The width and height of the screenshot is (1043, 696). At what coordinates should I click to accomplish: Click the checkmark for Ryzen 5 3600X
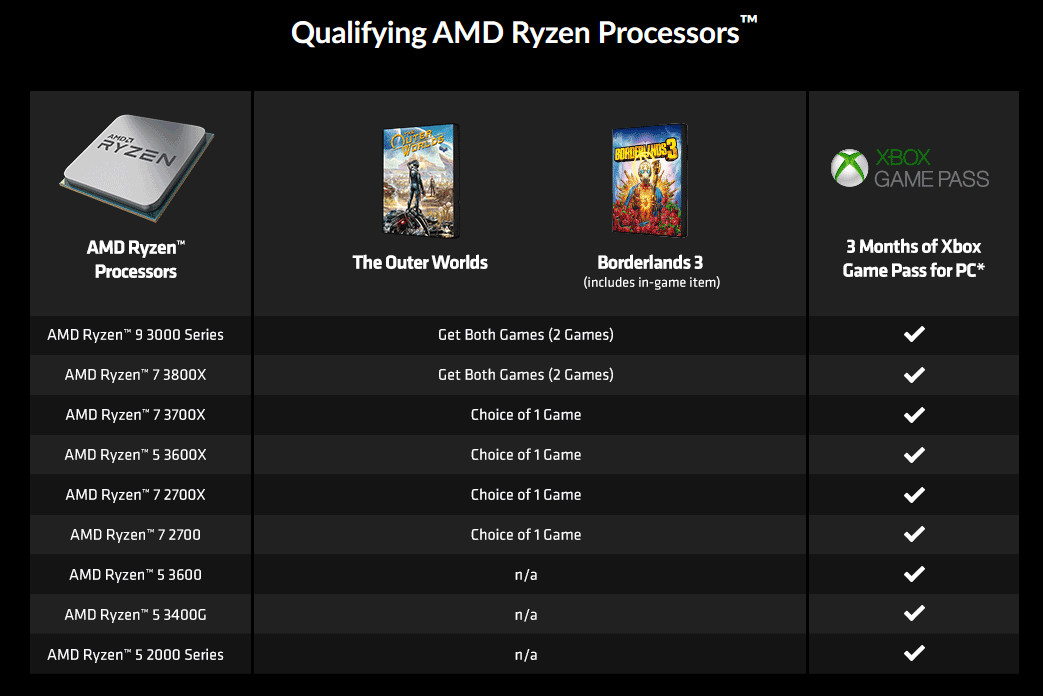tap(914, 454)
